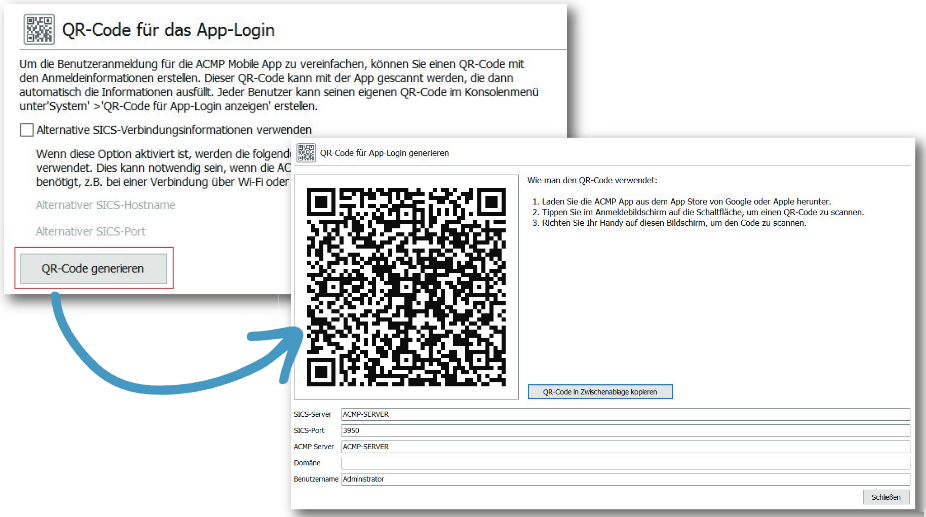926x517 pixels.
Task: Copy QR code to clipboard button
Action: 600,392
